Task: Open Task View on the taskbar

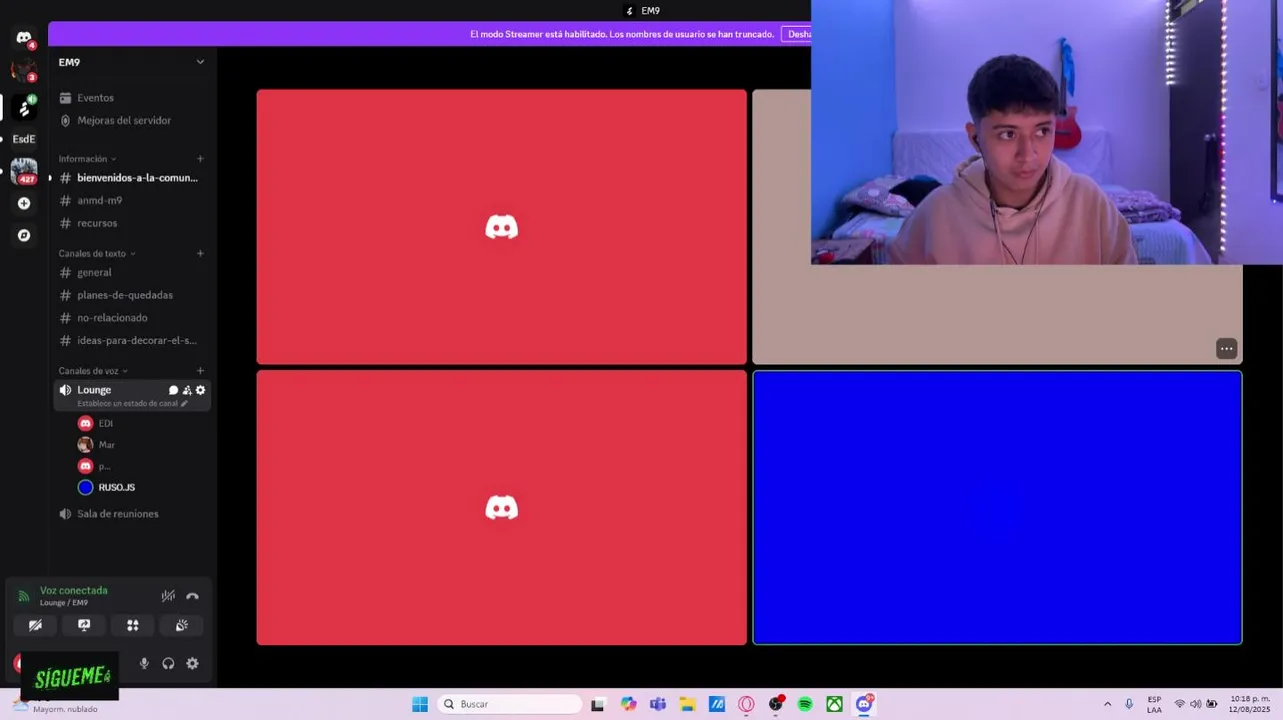Action: 598,704
